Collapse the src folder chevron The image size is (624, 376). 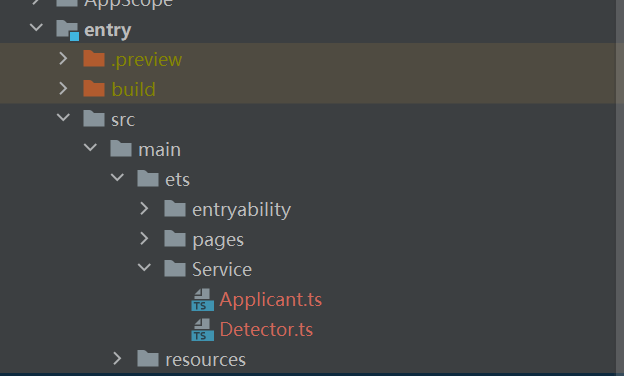pos(63,117)
